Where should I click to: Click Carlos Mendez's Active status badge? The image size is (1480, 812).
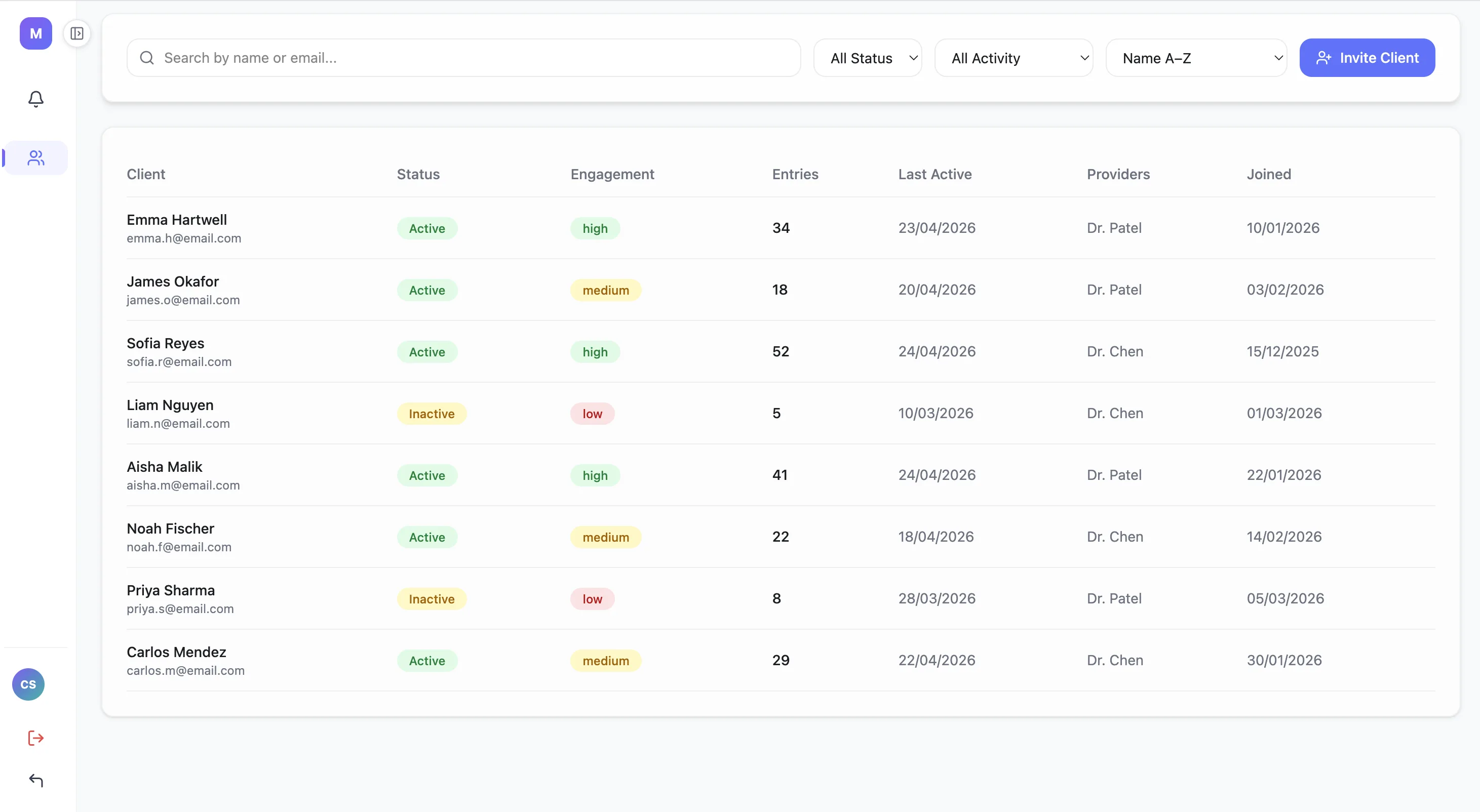(427, 661)
